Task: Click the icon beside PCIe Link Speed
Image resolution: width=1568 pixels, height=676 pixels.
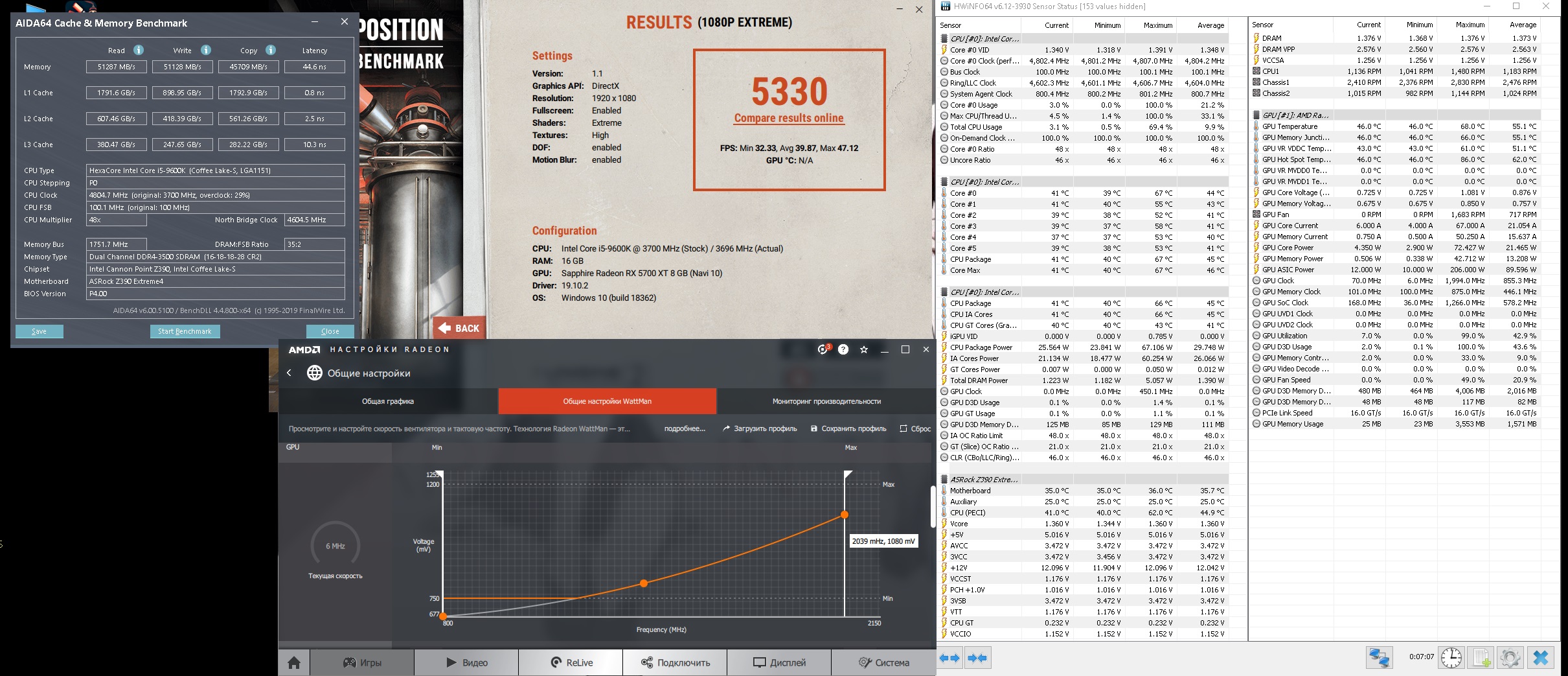Action: pyautogui.click(x=1256, y=413)
